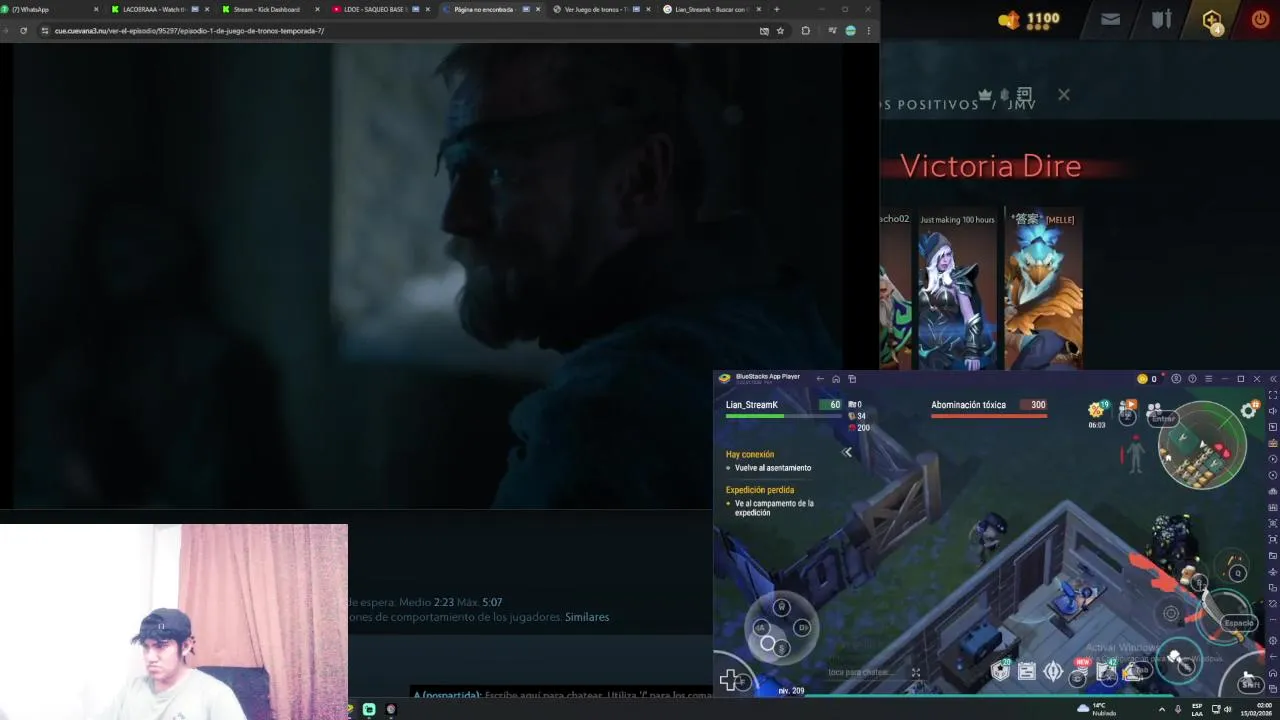Collapse the game quest list chevron
Screen dimensions: 1280x720
click(847, 453)
